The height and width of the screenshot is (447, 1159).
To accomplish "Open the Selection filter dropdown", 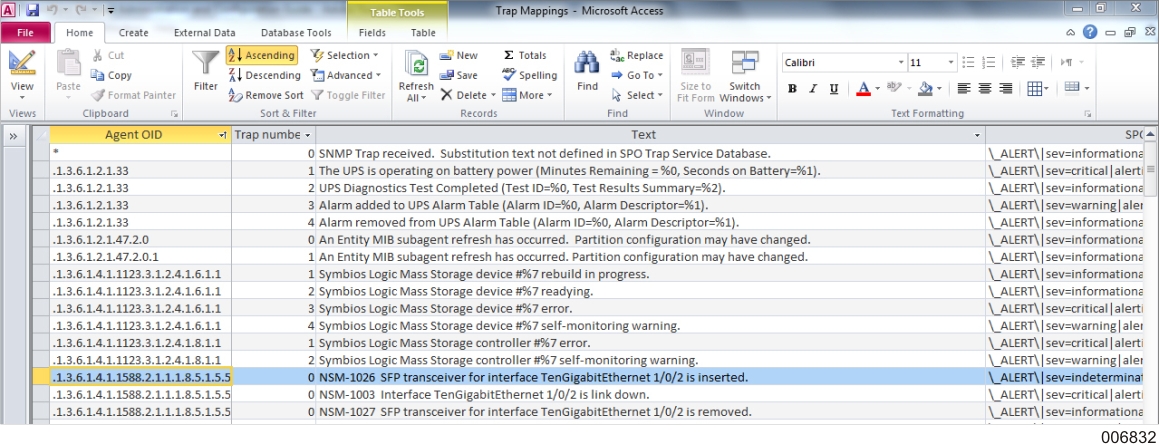I will point(344,55).
